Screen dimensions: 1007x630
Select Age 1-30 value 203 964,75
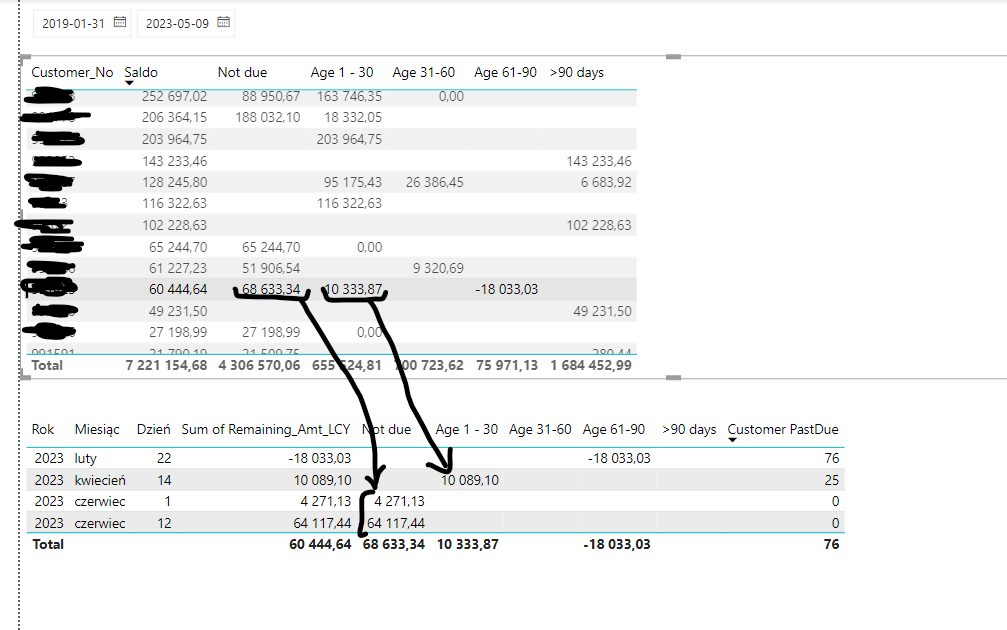click(x=349, y=139)
